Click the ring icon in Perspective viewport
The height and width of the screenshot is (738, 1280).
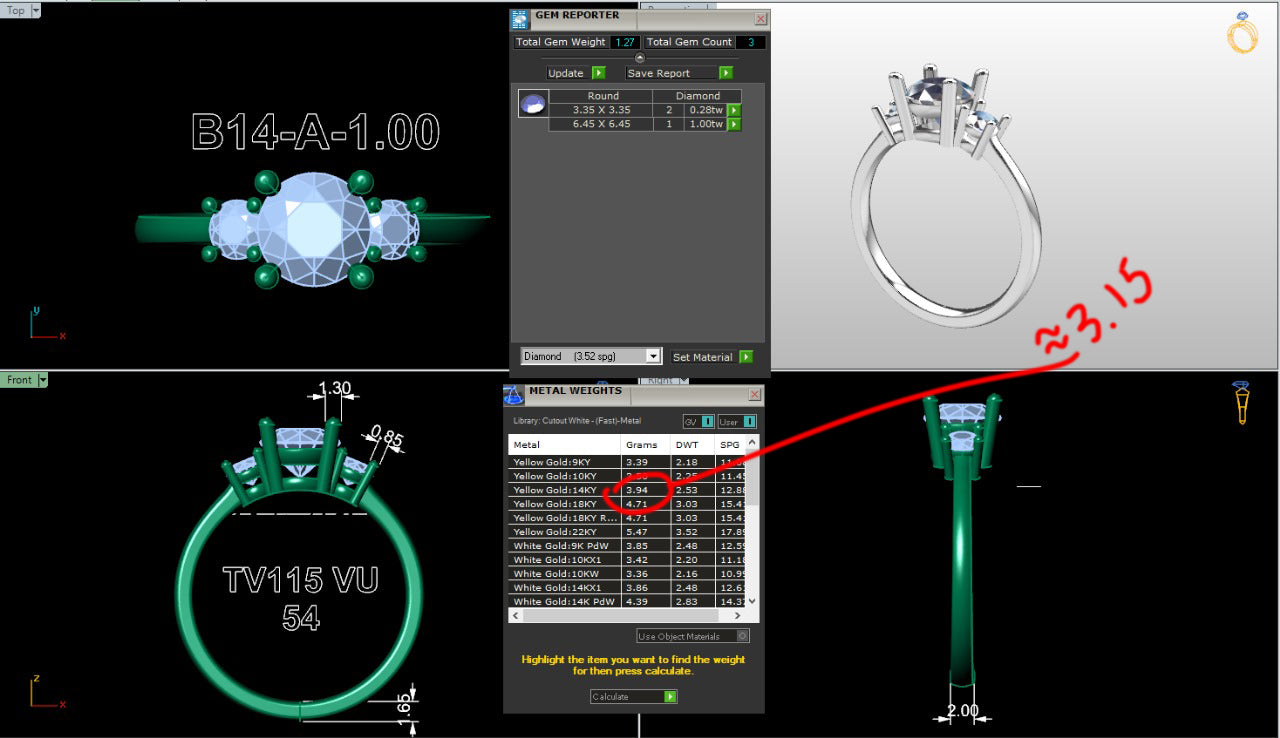[1242, 33]
